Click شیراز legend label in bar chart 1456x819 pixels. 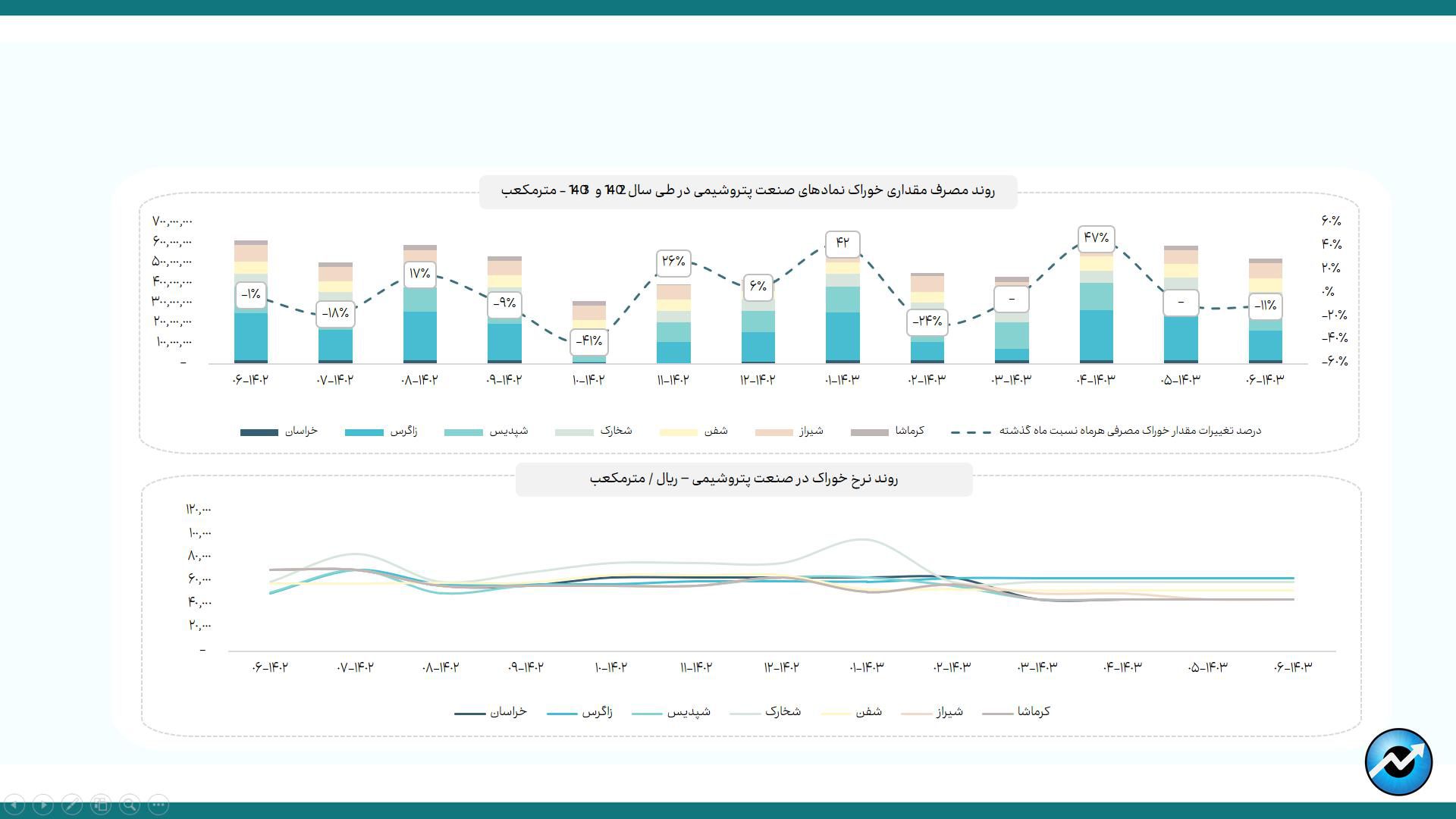click(x=811, y=431)
